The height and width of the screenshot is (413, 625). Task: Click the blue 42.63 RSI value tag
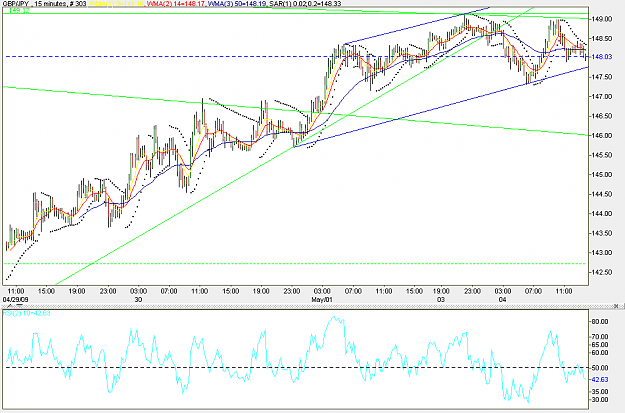pos(599,380)
